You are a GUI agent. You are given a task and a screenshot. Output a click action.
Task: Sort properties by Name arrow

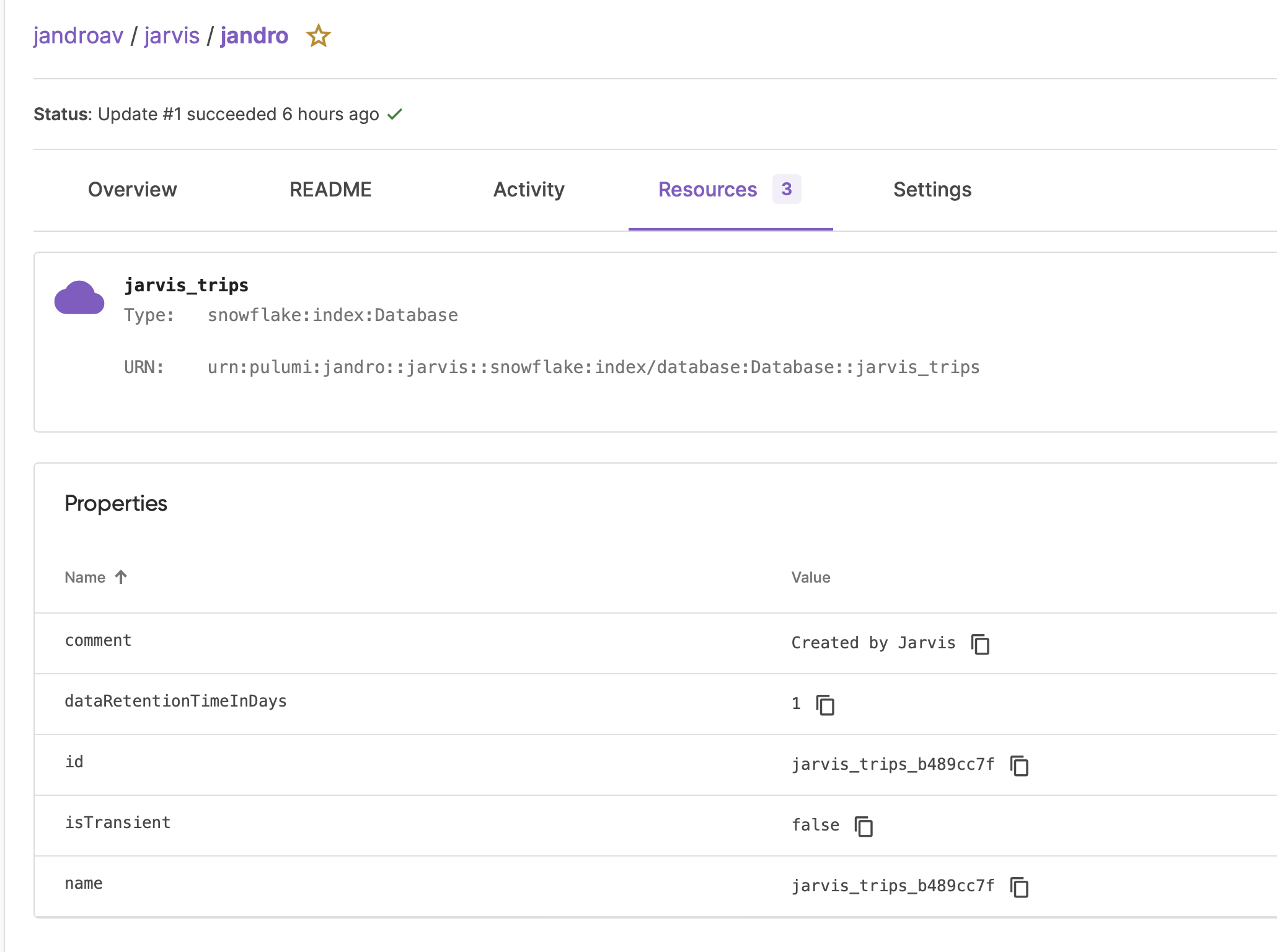click(x=121, y=577)
